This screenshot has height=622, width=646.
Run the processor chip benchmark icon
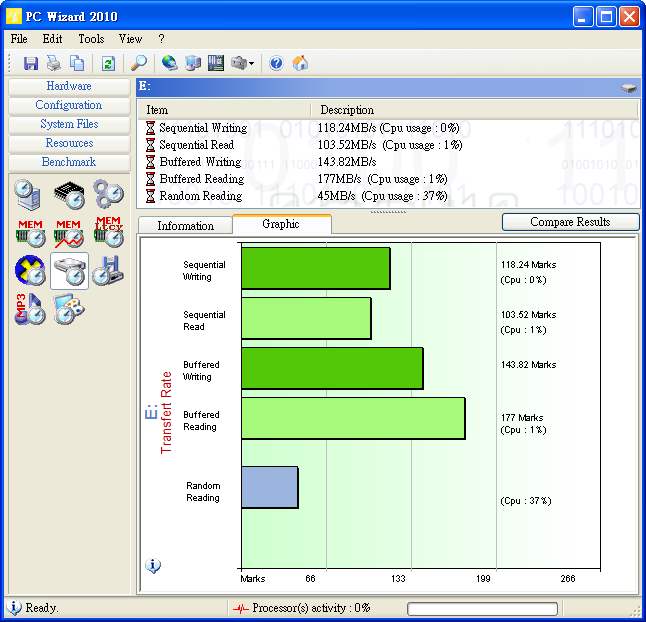[x=69, y=194]
